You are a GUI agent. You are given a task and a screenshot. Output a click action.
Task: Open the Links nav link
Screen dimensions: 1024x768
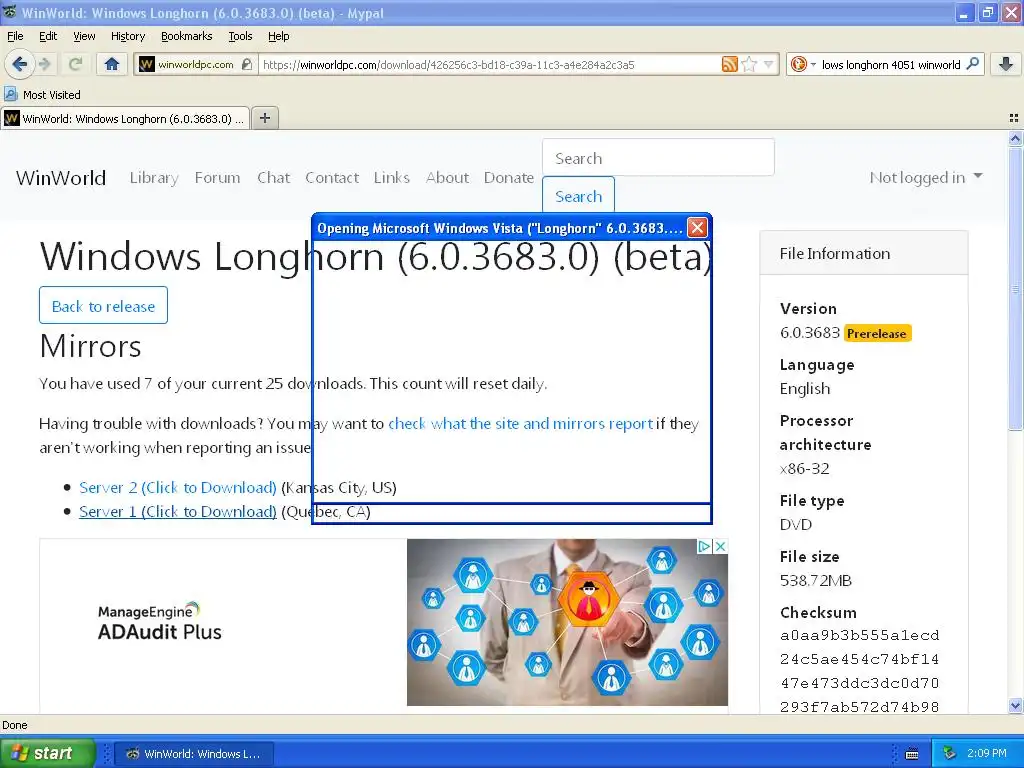tap(392, 178)
